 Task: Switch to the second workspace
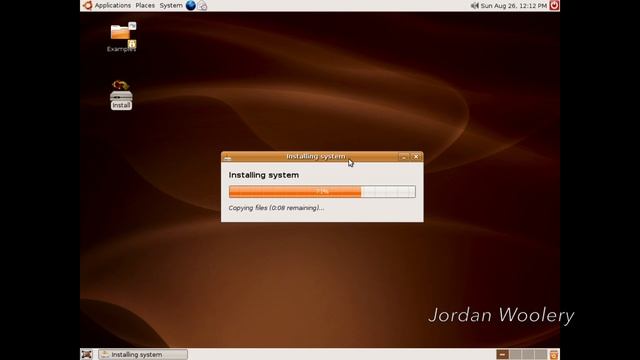pos(515,354)
